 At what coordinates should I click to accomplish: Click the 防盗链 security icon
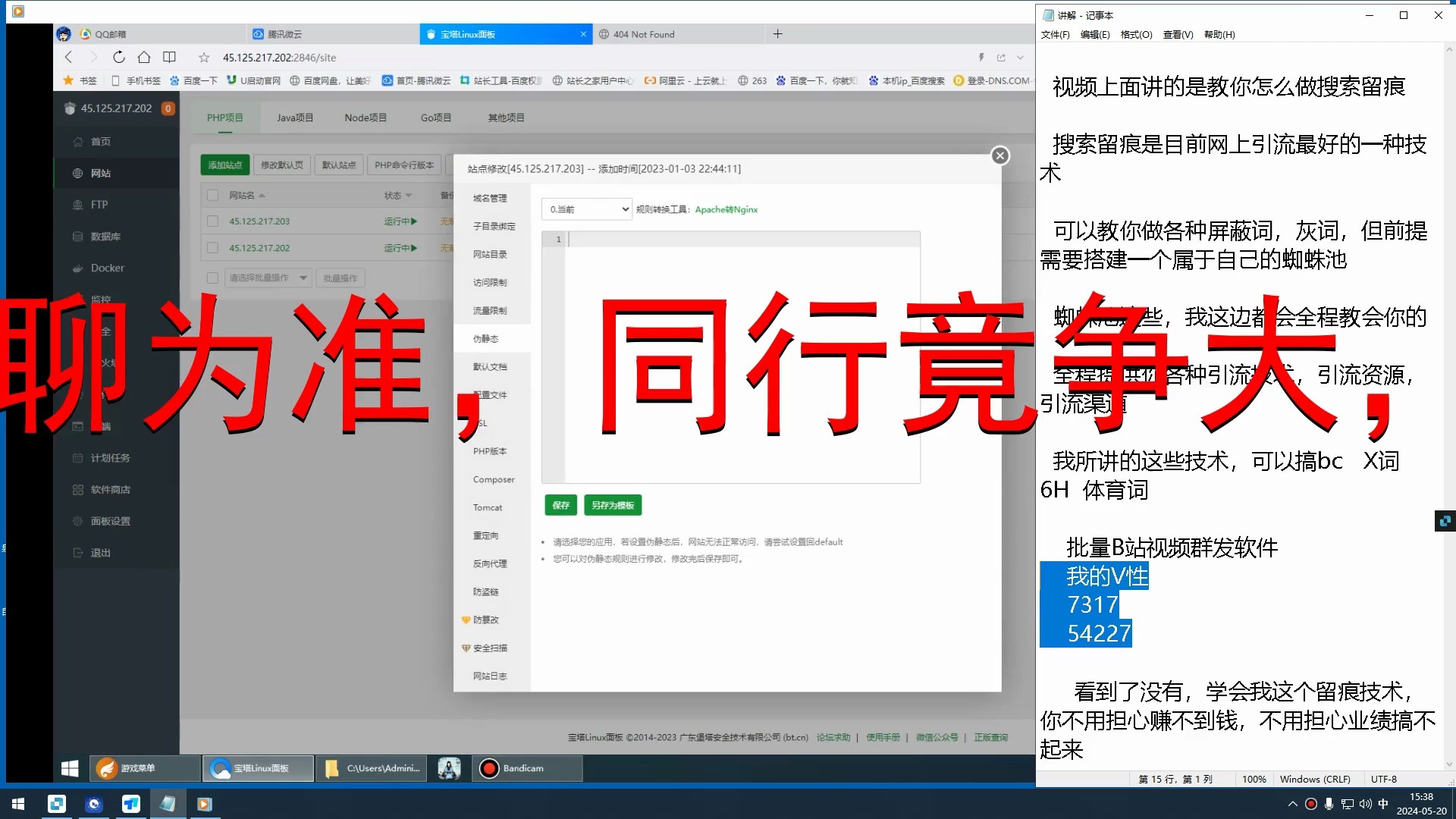(485, 591)
